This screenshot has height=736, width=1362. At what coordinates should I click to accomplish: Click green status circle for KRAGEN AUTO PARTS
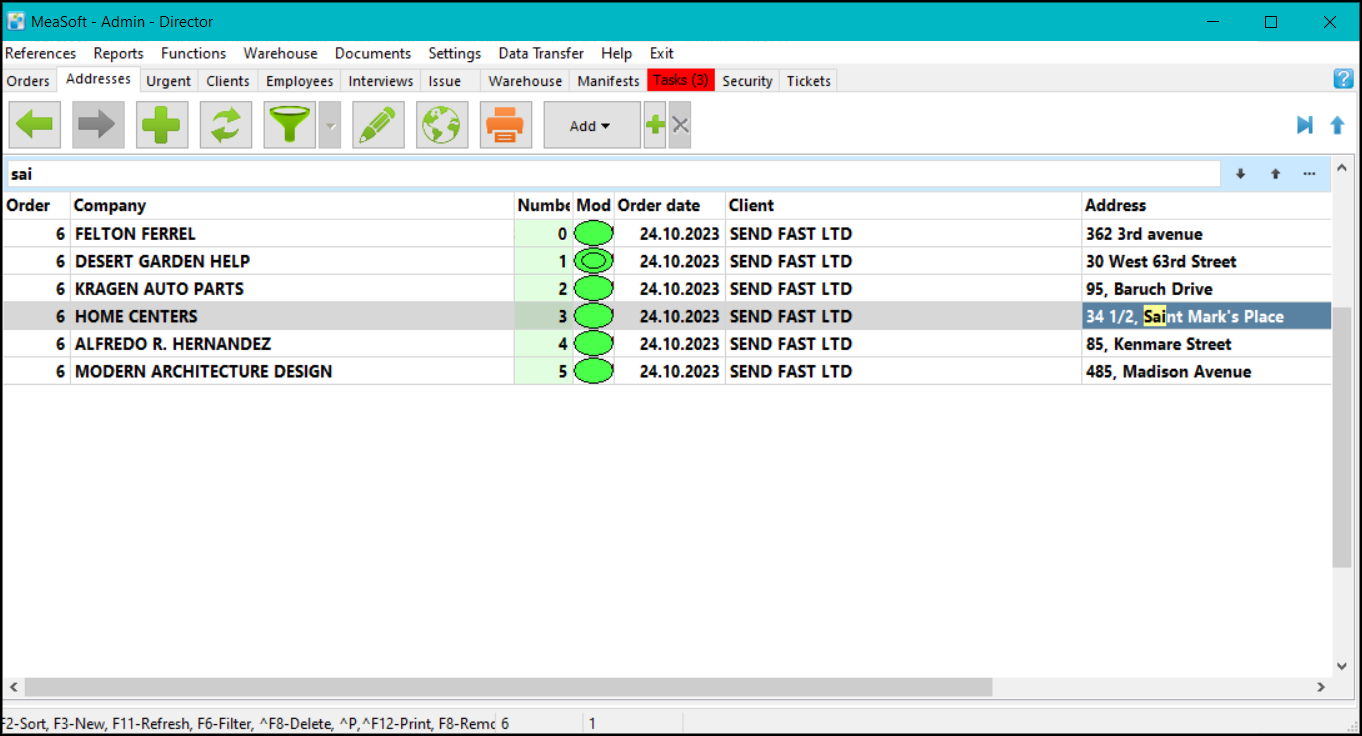pos(593,289)
